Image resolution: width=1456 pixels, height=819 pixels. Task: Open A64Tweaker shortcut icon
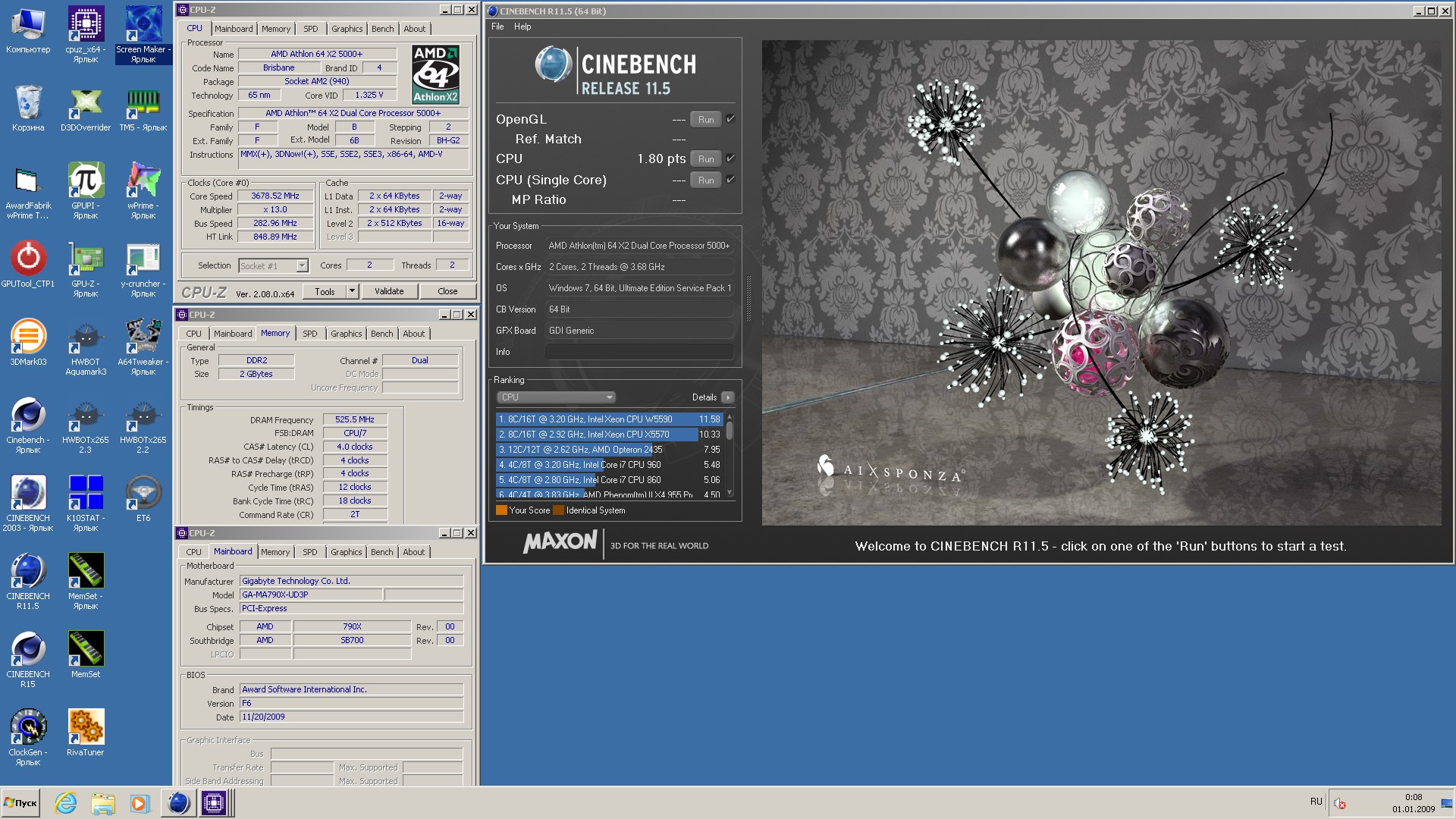143,347
